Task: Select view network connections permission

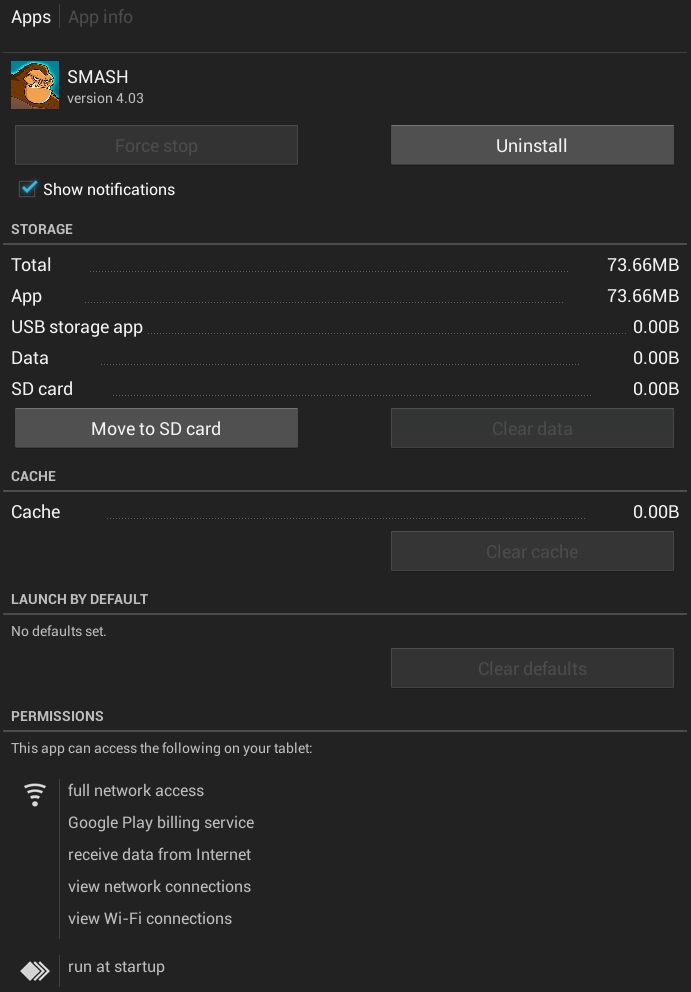Action: [159, 886]
